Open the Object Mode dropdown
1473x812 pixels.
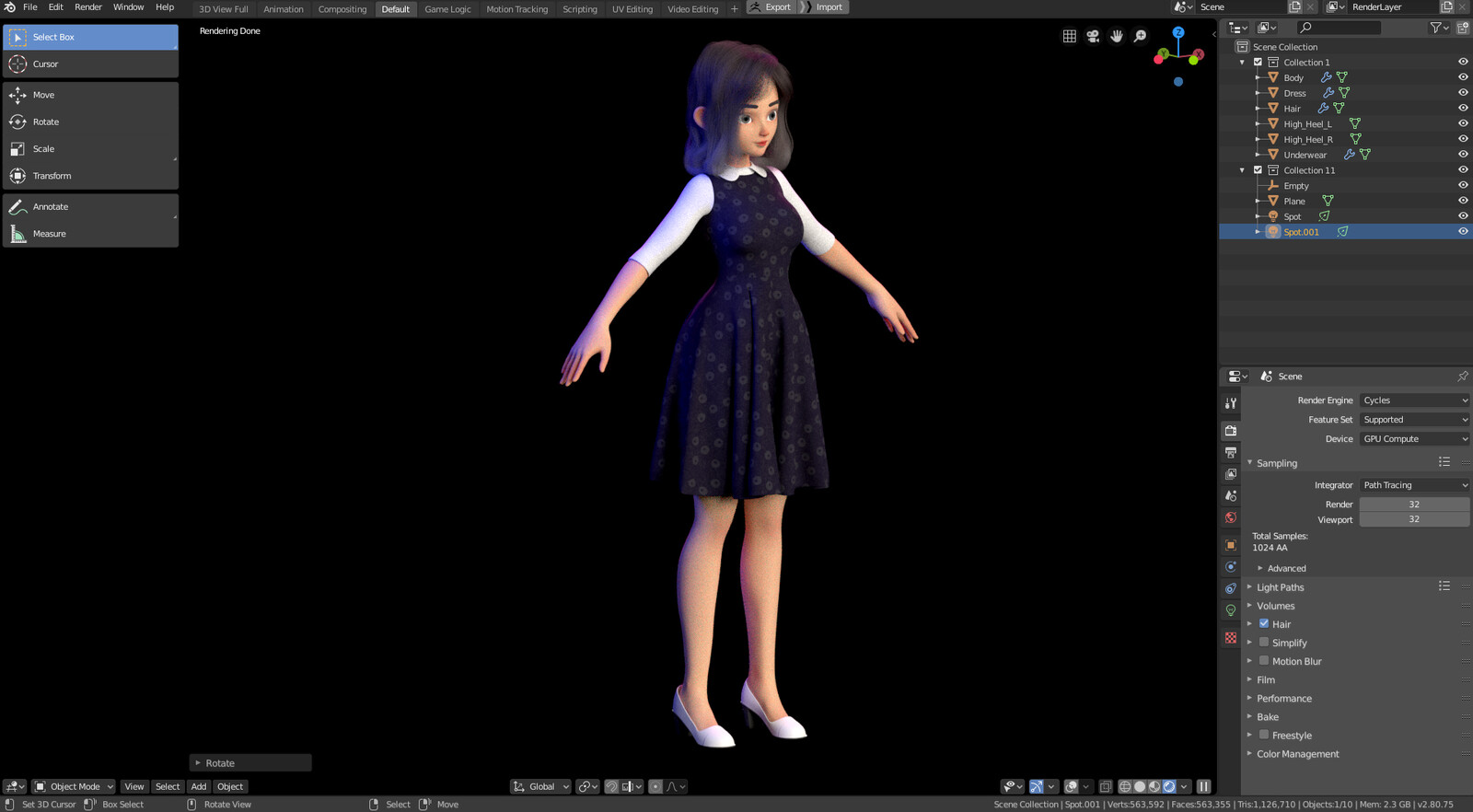click(x=74, y=786)
